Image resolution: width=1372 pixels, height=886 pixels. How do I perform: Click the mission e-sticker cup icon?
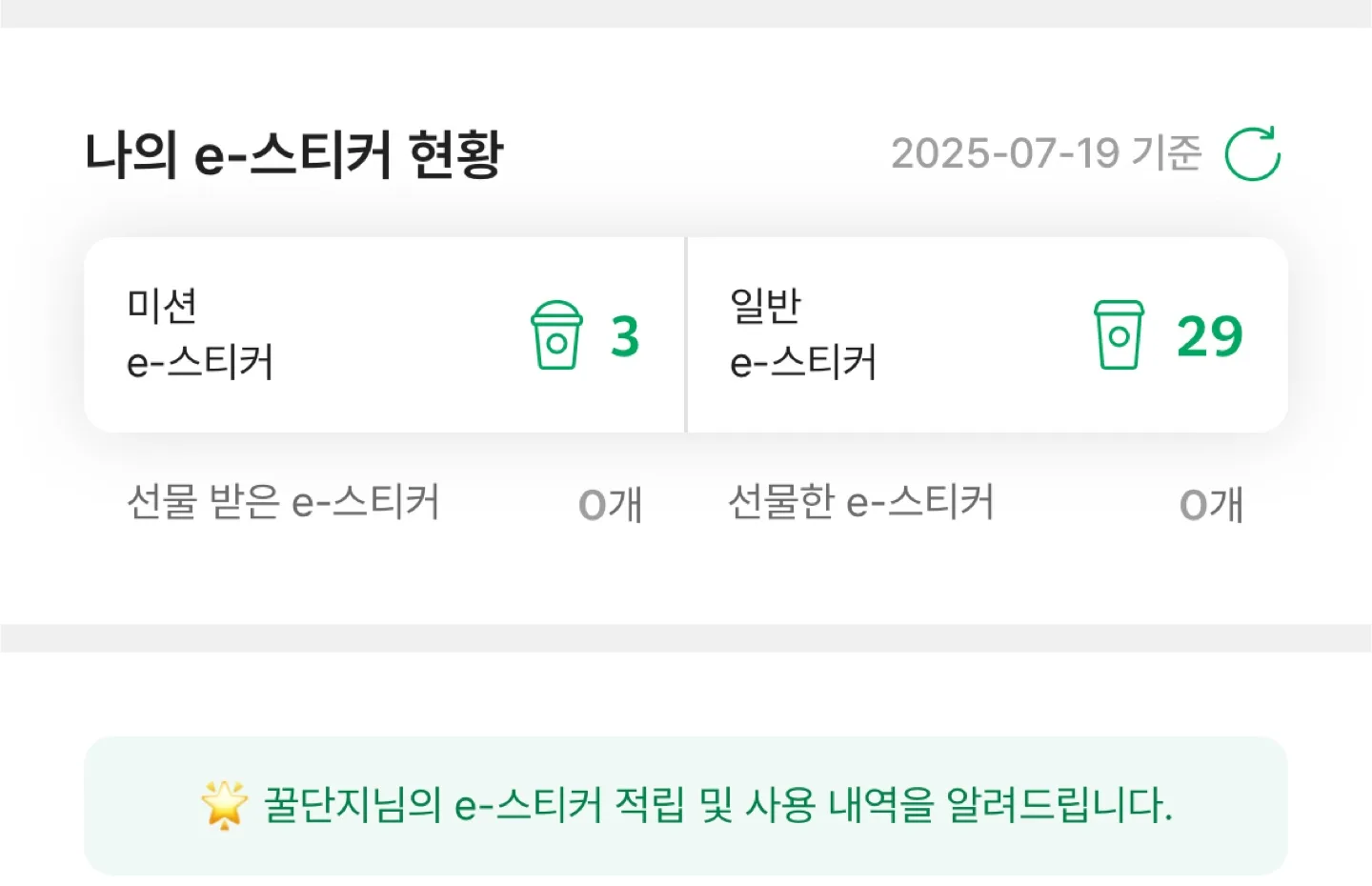(556, 335)
